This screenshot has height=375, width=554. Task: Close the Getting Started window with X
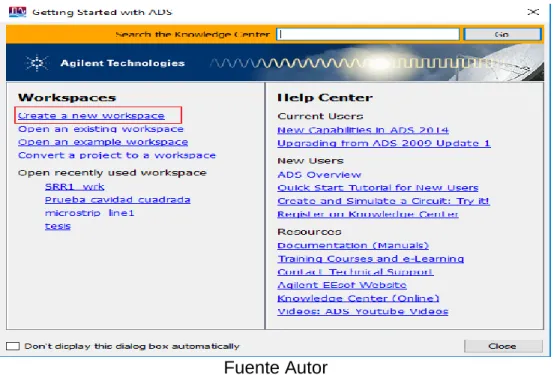[x=533, y=12]
